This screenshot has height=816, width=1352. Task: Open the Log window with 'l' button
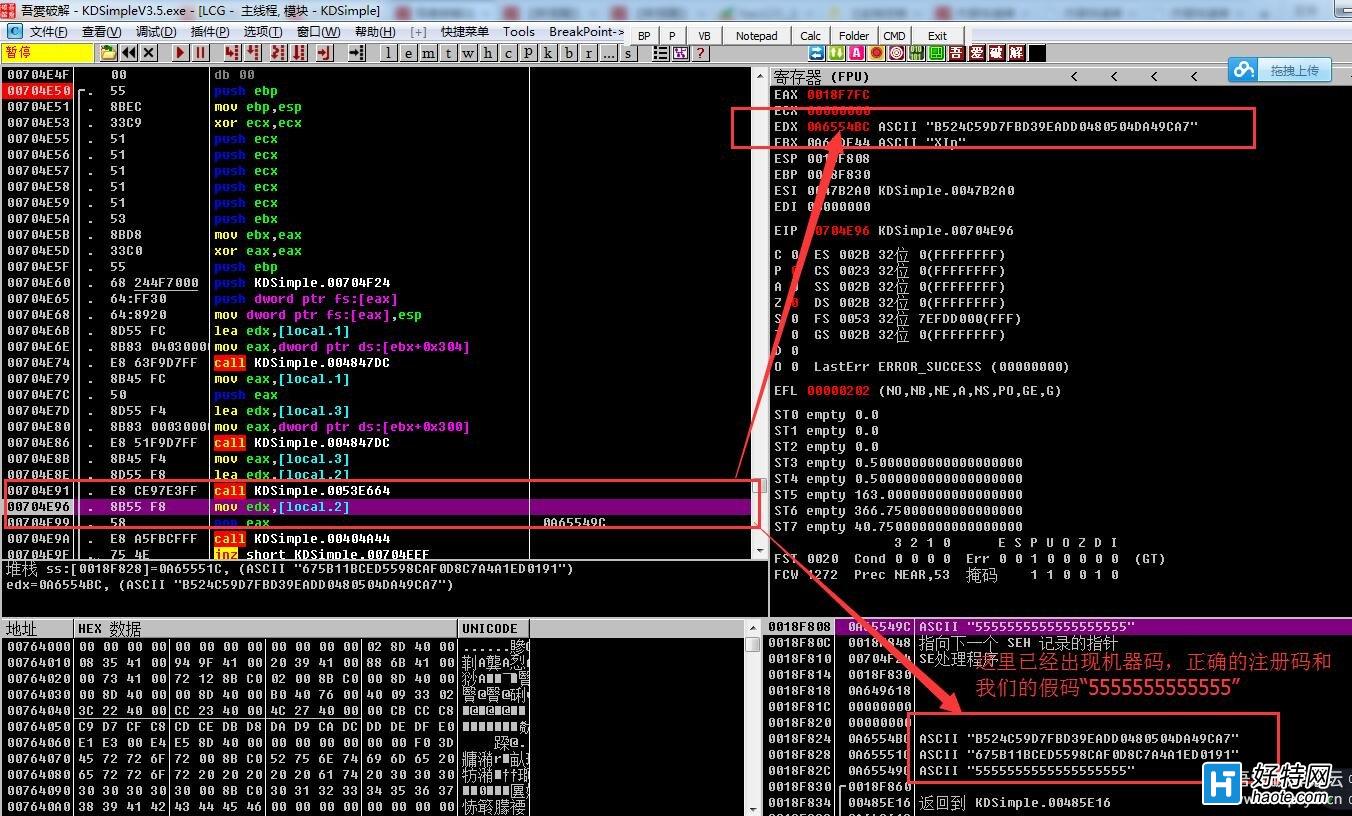(x=389, y=53)
